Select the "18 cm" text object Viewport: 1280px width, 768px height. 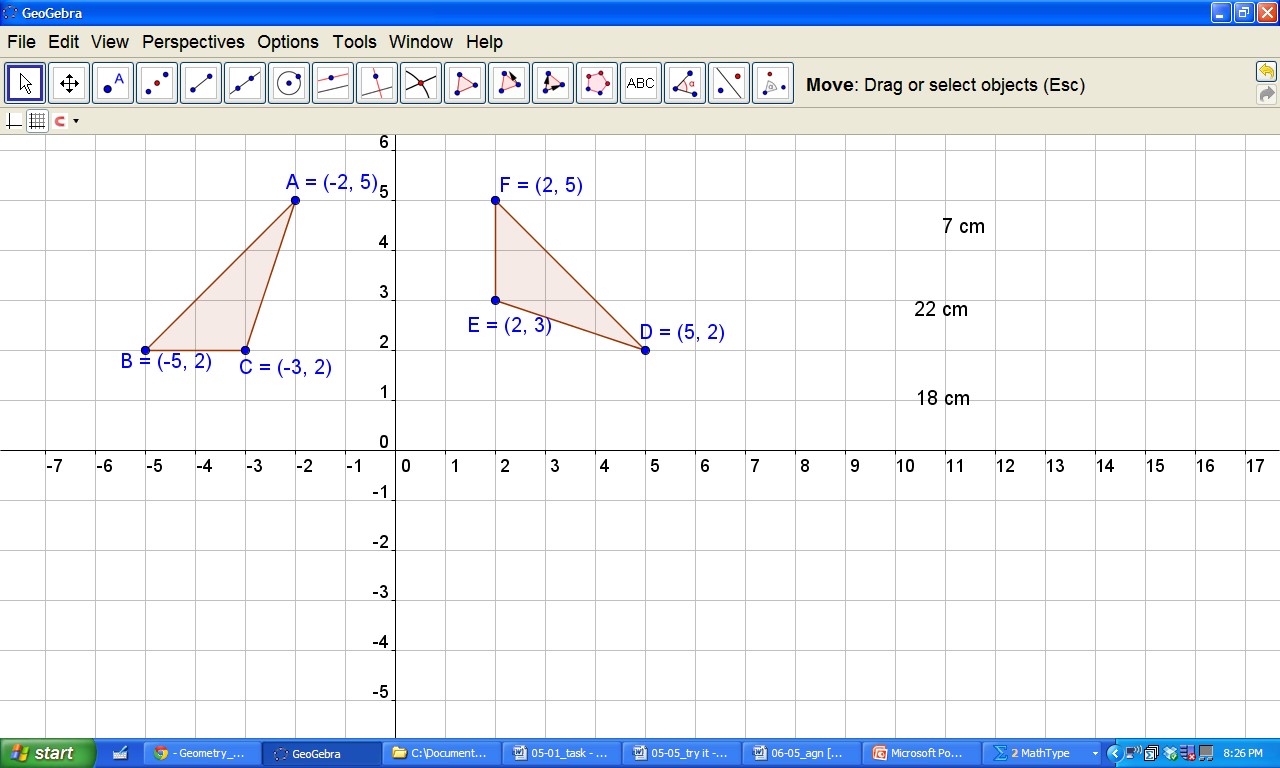[x=943, y=398]
